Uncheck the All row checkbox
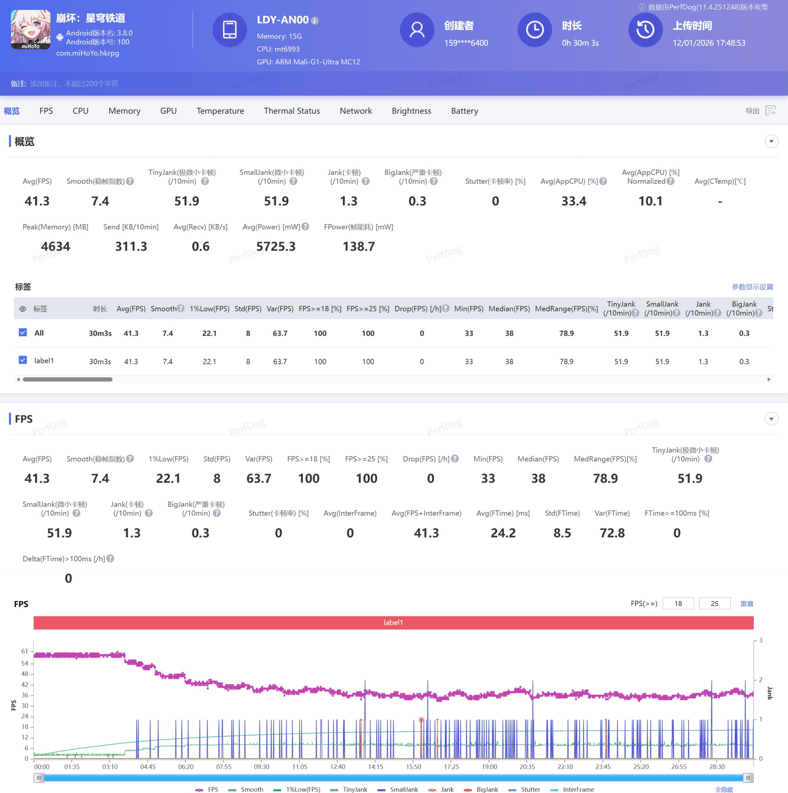This screenshot has height=793, width=788. point(23,333)
